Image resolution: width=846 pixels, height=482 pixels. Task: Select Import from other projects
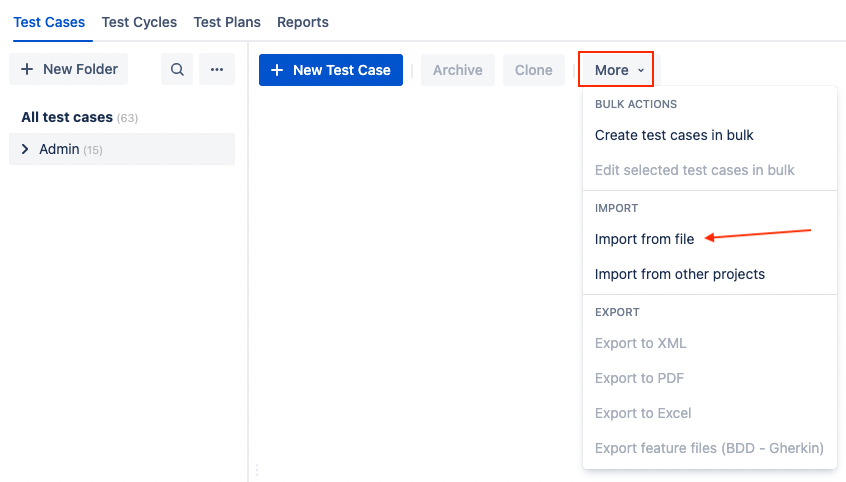tap(679, 274)
